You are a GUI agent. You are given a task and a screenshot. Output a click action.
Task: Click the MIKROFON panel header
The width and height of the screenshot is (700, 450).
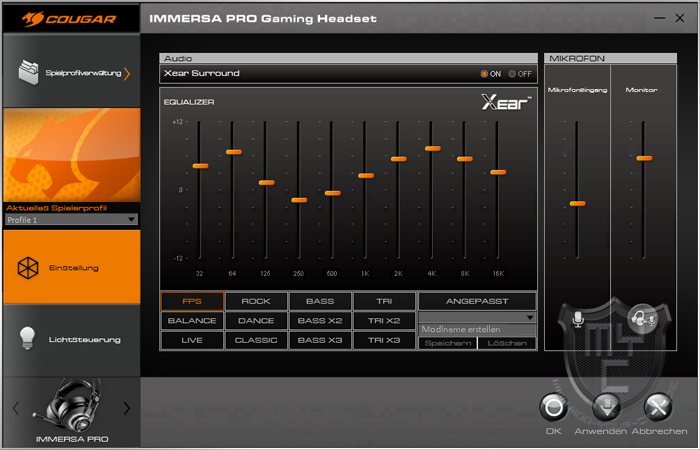610,58
